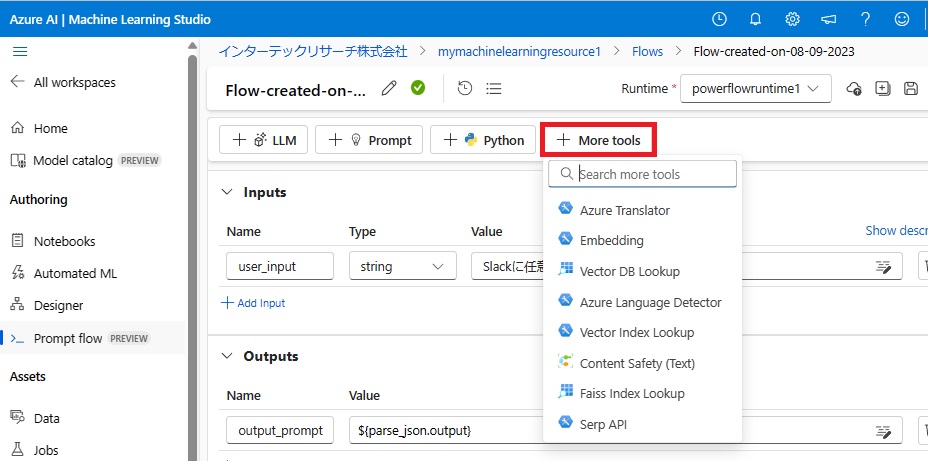Open the Runtime powerflowruntime1 dropdown

(756, 89)
